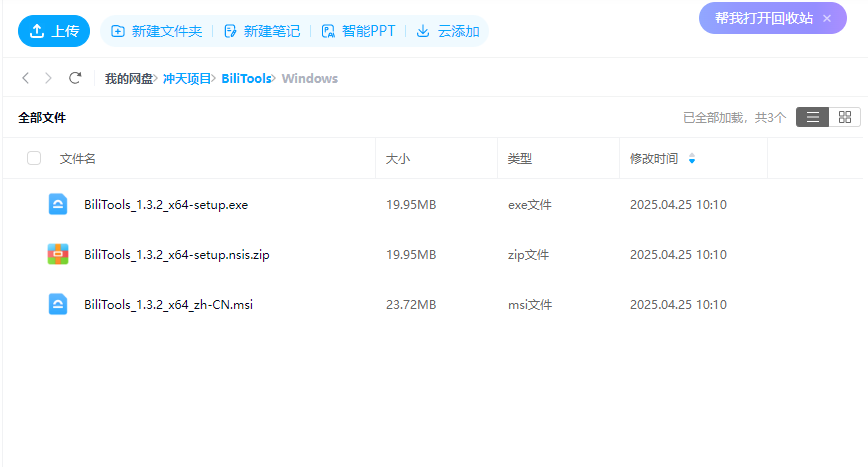Click the msi文件 type cell
Viewport: 868px width, 467px height.
(x=530, y=304)
